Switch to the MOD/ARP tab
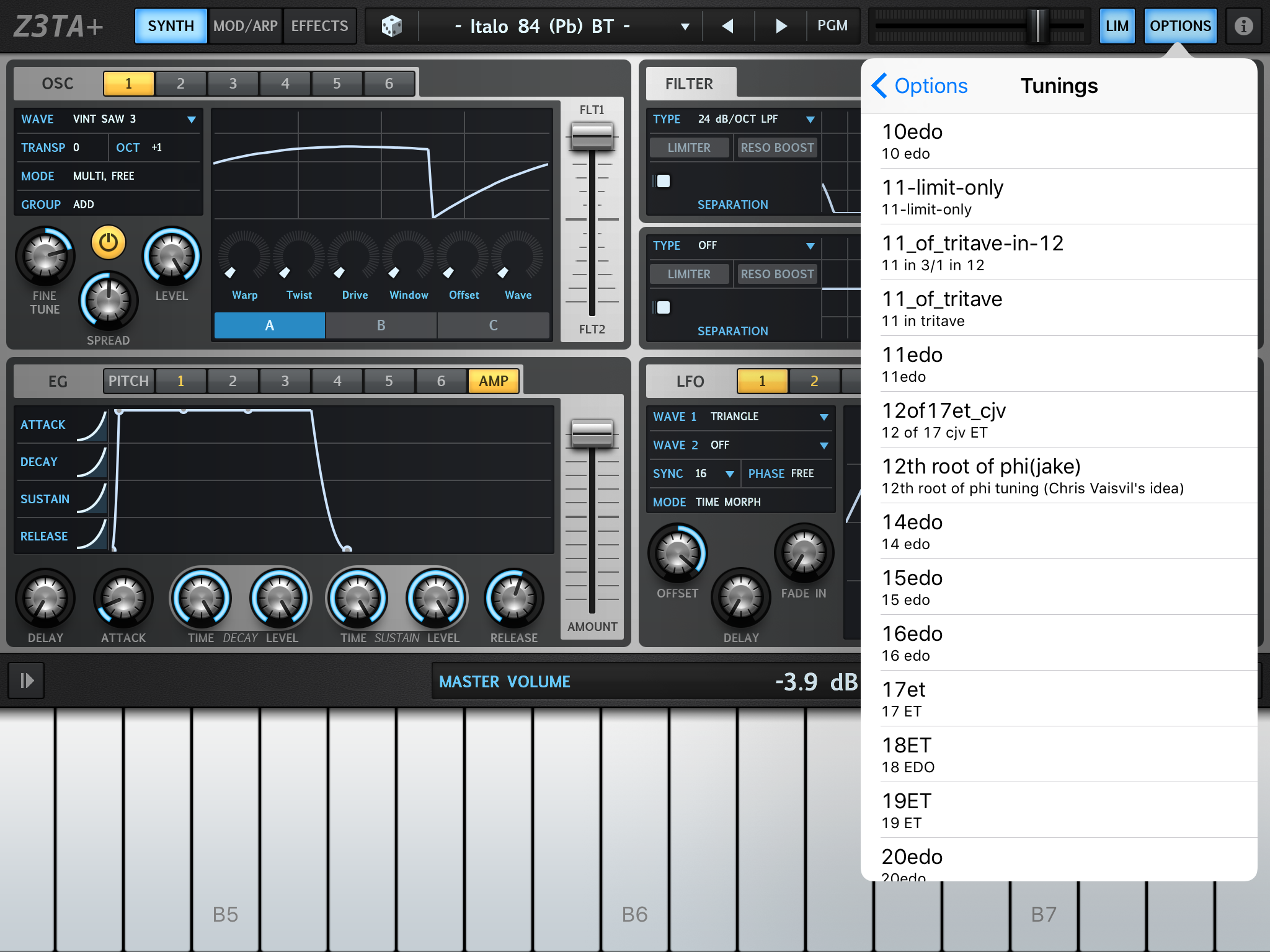 (246, 26)
